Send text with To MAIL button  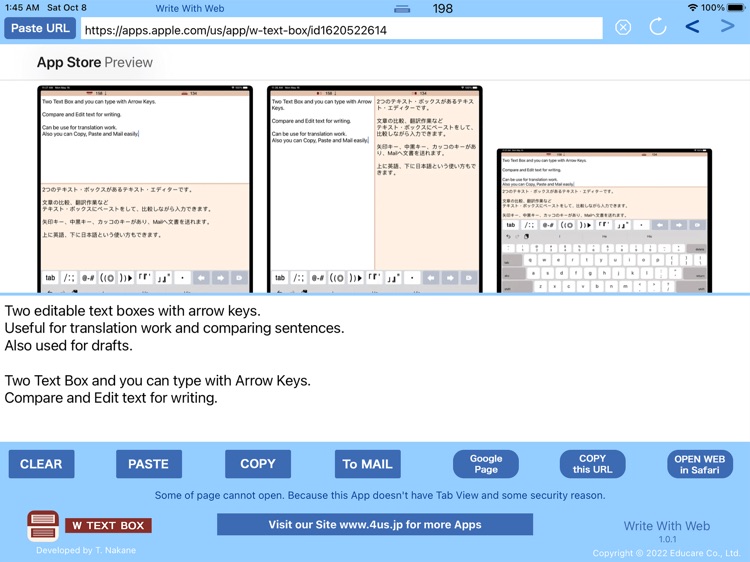[367, 464]
